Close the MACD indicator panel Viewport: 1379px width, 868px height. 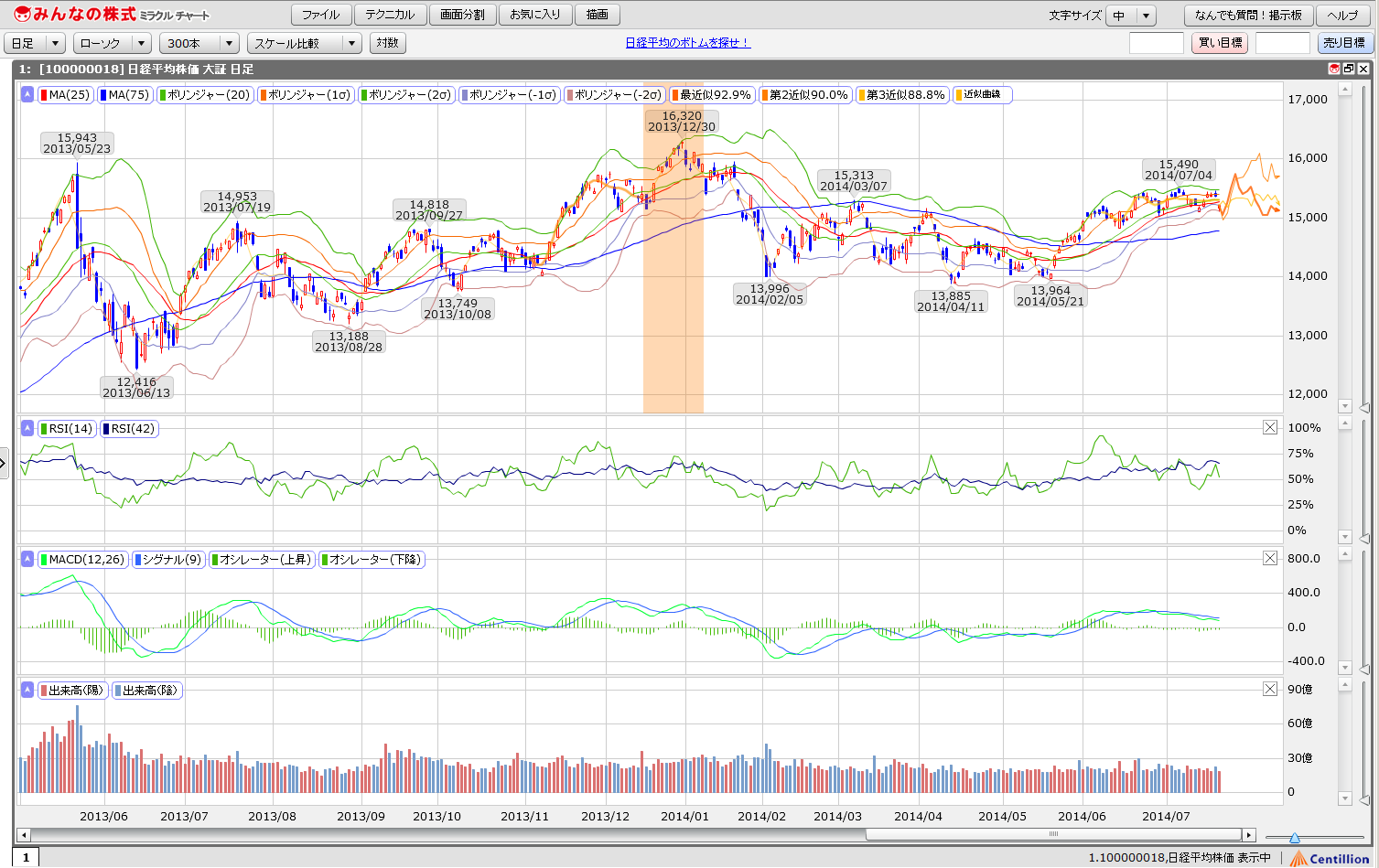coord(1270,558)
